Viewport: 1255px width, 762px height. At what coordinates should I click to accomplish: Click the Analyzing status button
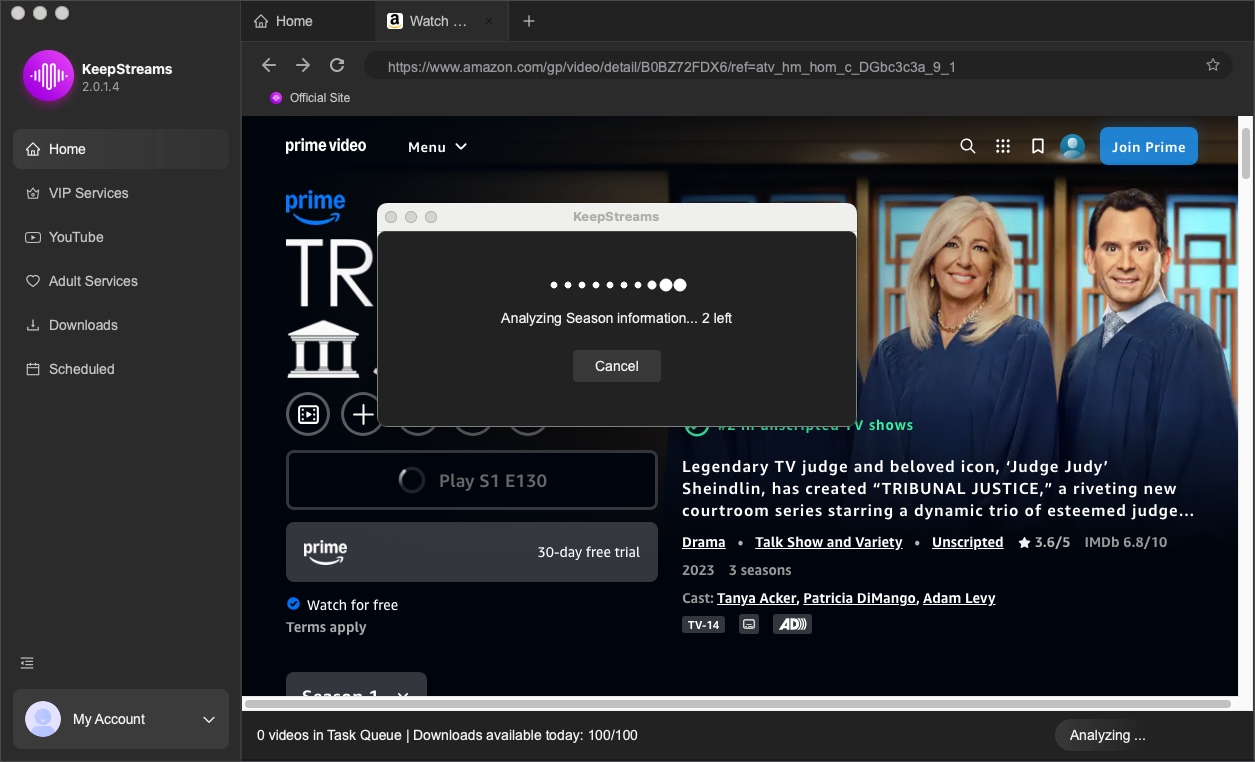click(x=1108, y=735)
